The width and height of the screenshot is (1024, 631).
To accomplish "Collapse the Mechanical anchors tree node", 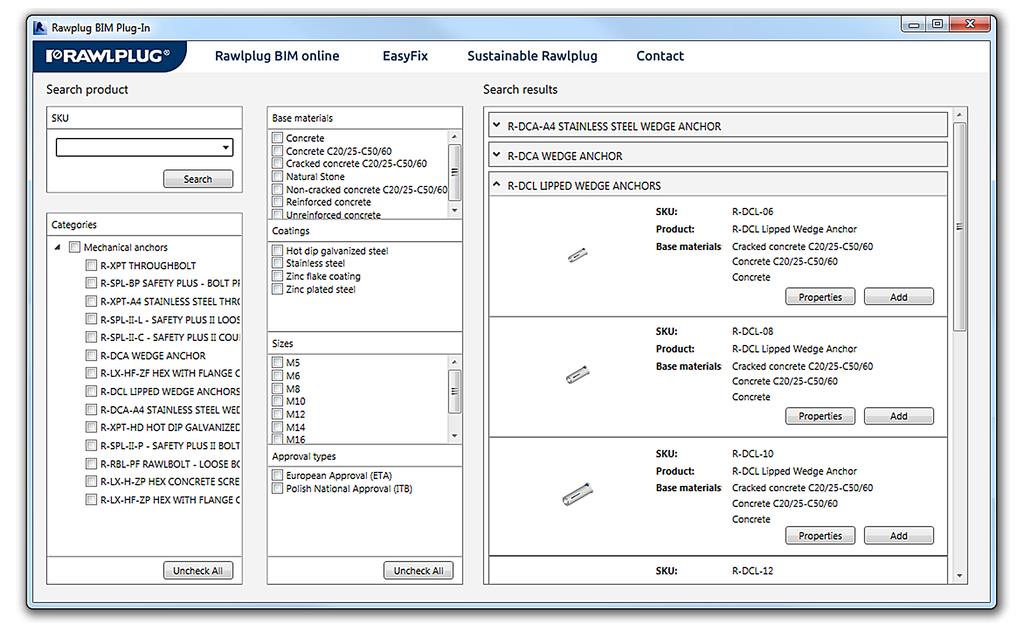I will click(57, 248).
